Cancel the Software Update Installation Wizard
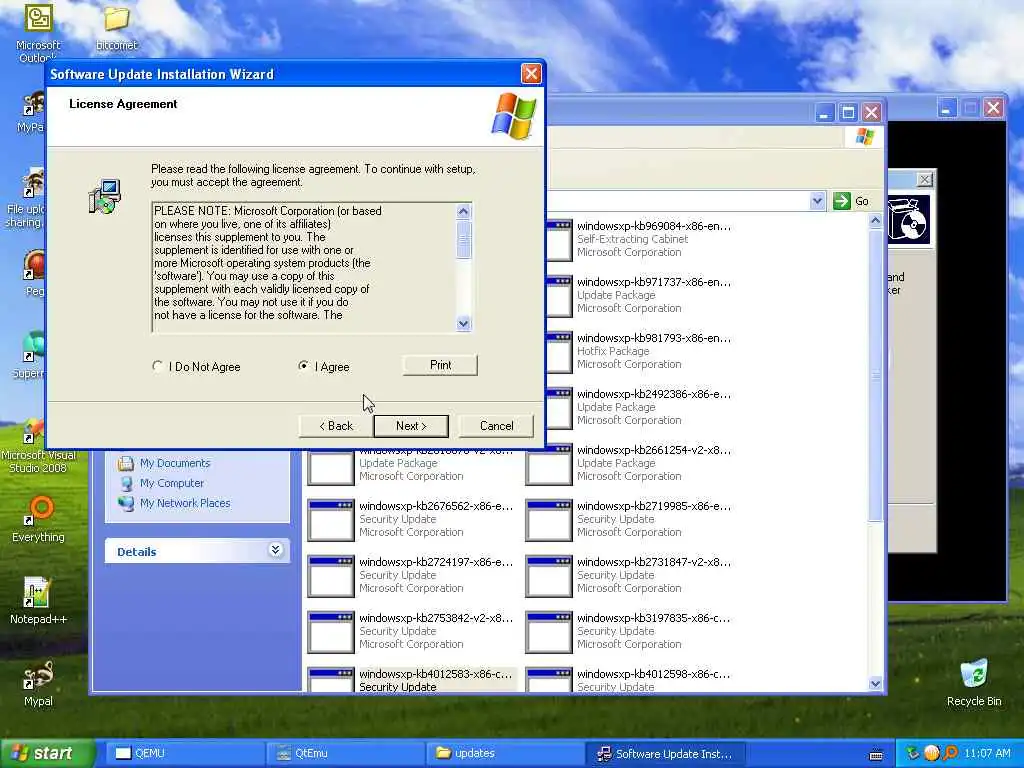Image resolution: width=1024 pixels, height=768 pixels. pyautogui.click(x=496, y=426)
